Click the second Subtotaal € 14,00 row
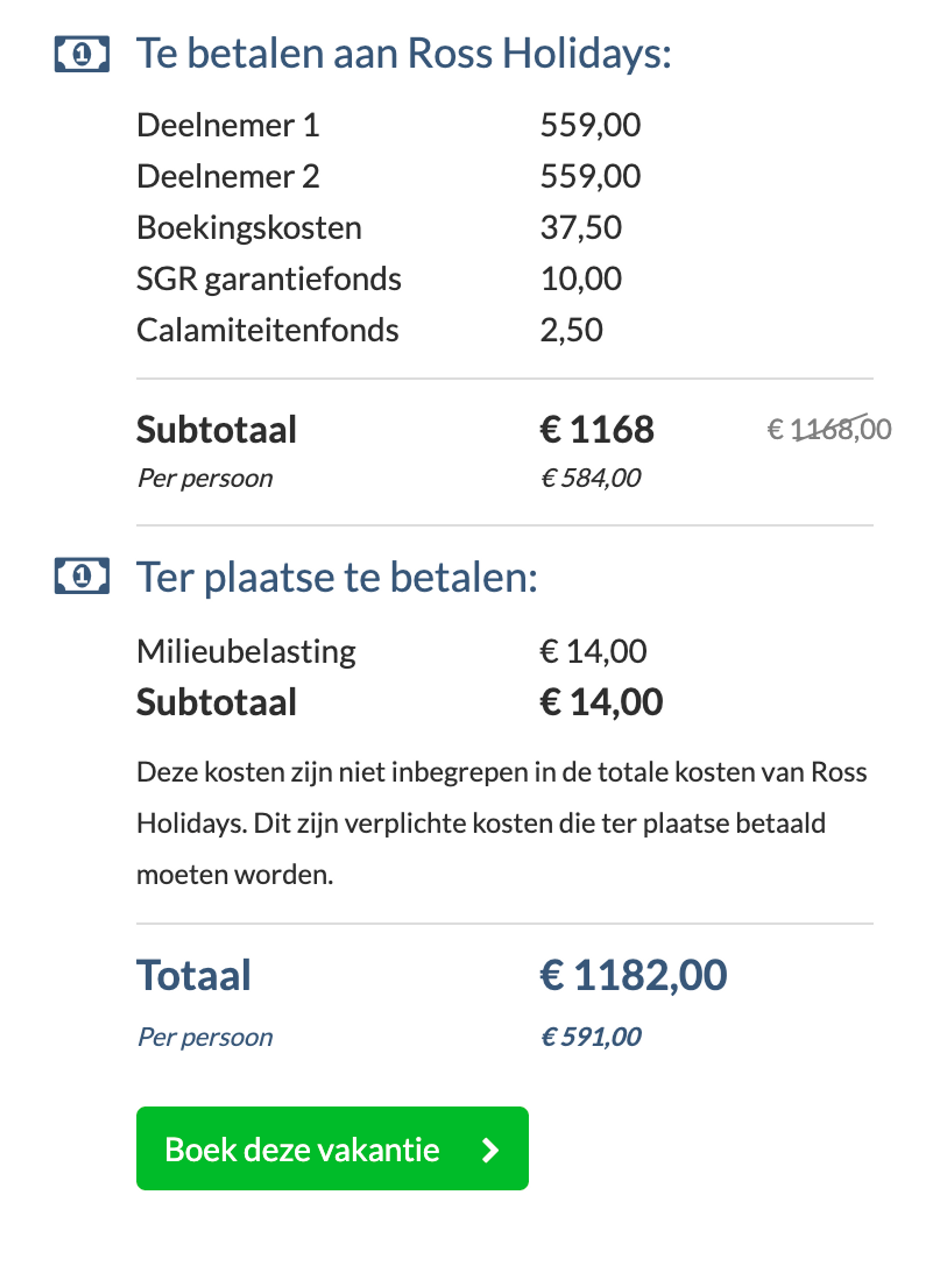This screenshot has height=1288, width=941. pyautogui.click(x=399, y=702)
